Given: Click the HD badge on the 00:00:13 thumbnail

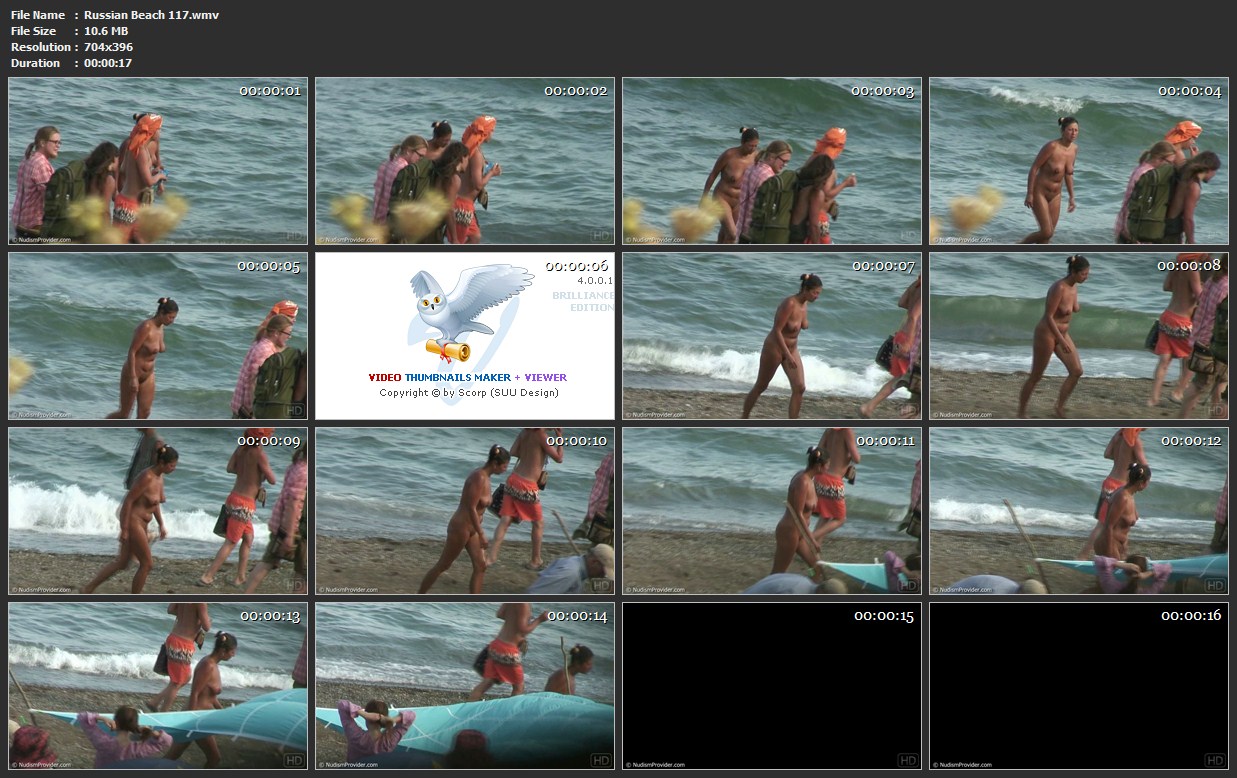Looking at the screenshot, I should pyautogui.click(x=293, y=761).
